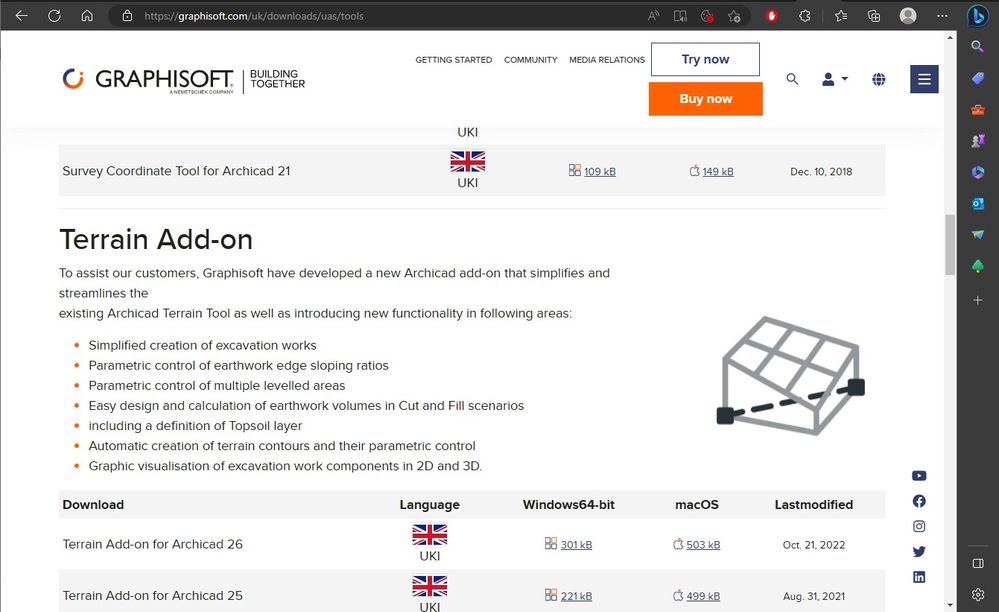Add a sidebar app with plus icon
This screenshot has height=612, width=999.
[977, 299]
